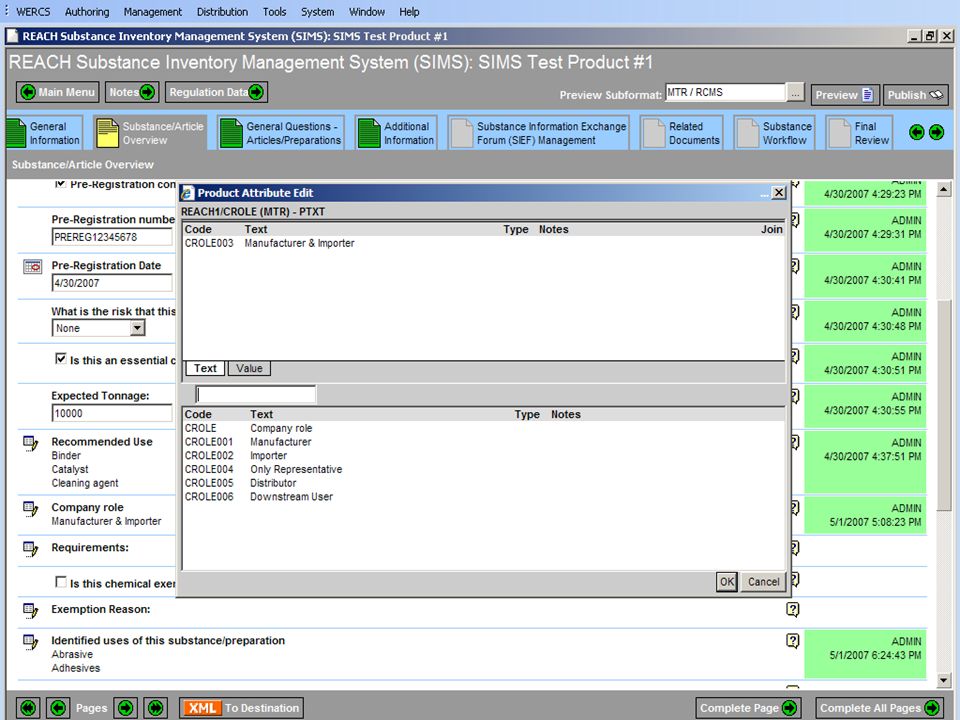Click the Pre-Registration Date field
960x720 pixels.
click(x=112, y=283)
